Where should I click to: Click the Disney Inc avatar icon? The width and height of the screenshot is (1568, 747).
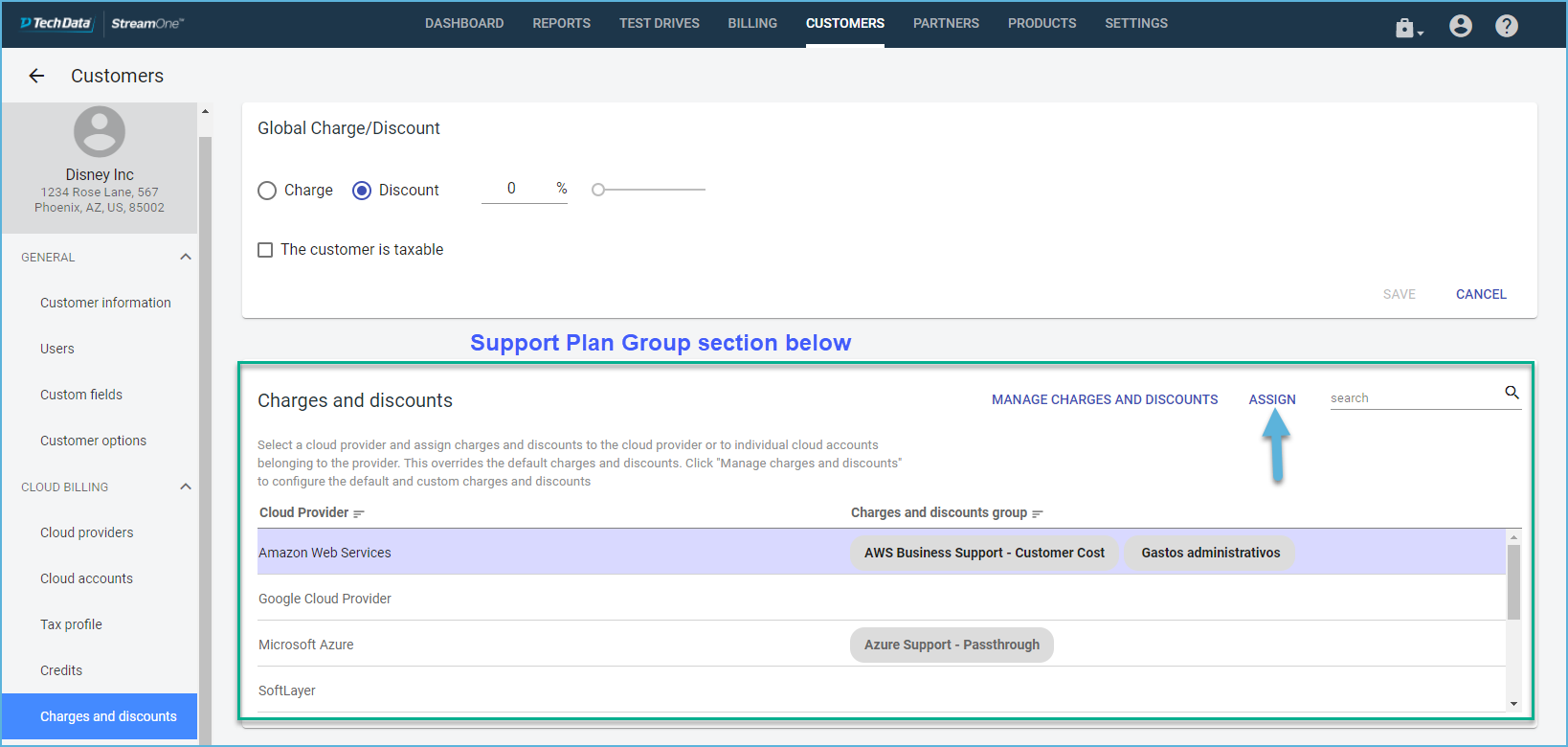click(100, 131)
